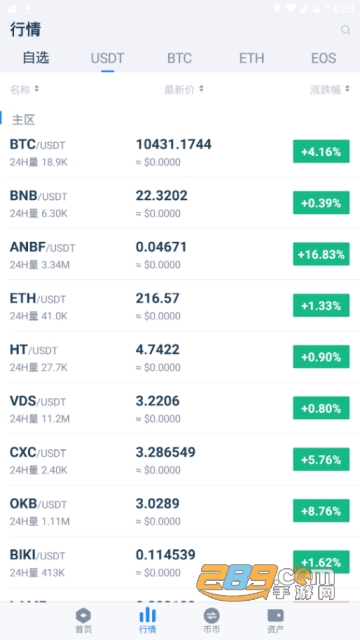360x640 pixels.
Task: Tap the 行情 market chart icon
Action: [148, 615]
